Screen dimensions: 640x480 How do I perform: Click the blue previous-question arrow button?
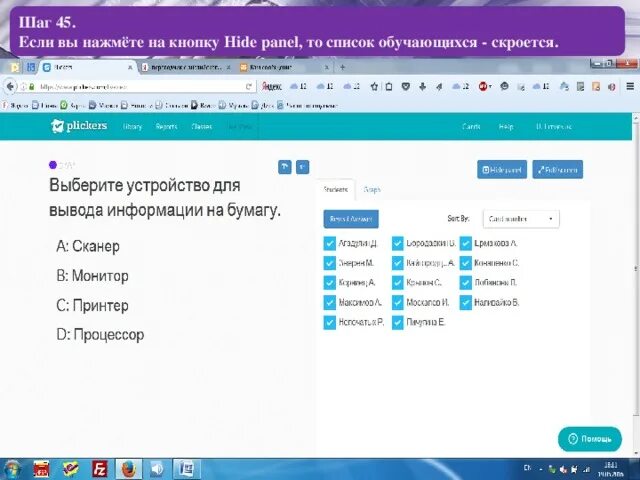(284, 167)
